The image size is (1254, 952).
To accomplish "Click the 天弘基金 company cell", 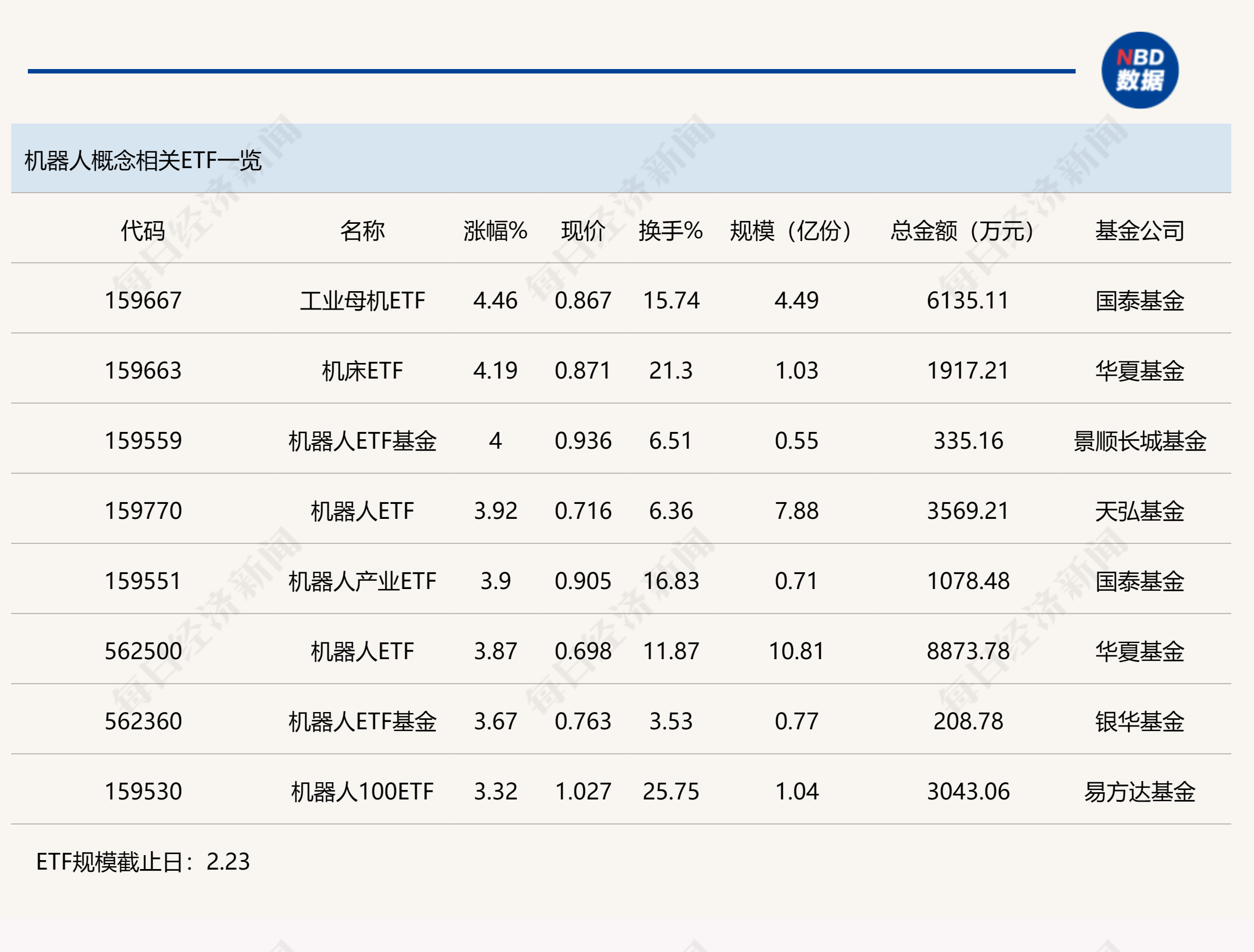I will (1139, 511).
